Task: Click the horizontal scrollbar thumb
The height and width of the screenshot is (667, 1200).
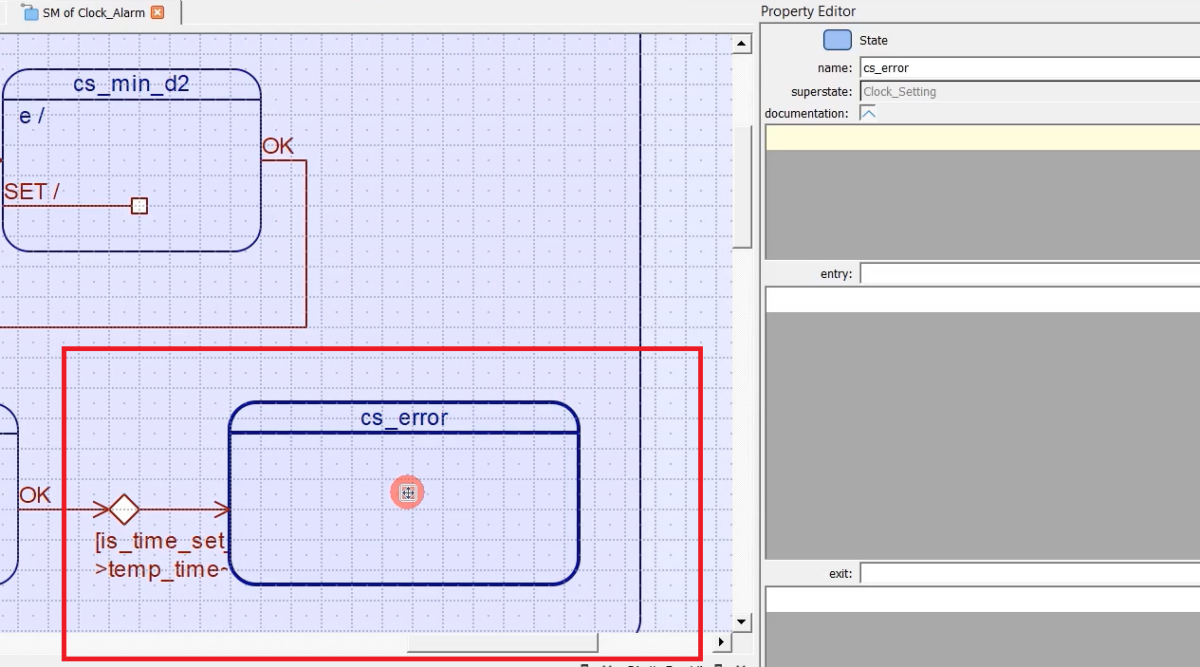Action: tap(502, 641)
